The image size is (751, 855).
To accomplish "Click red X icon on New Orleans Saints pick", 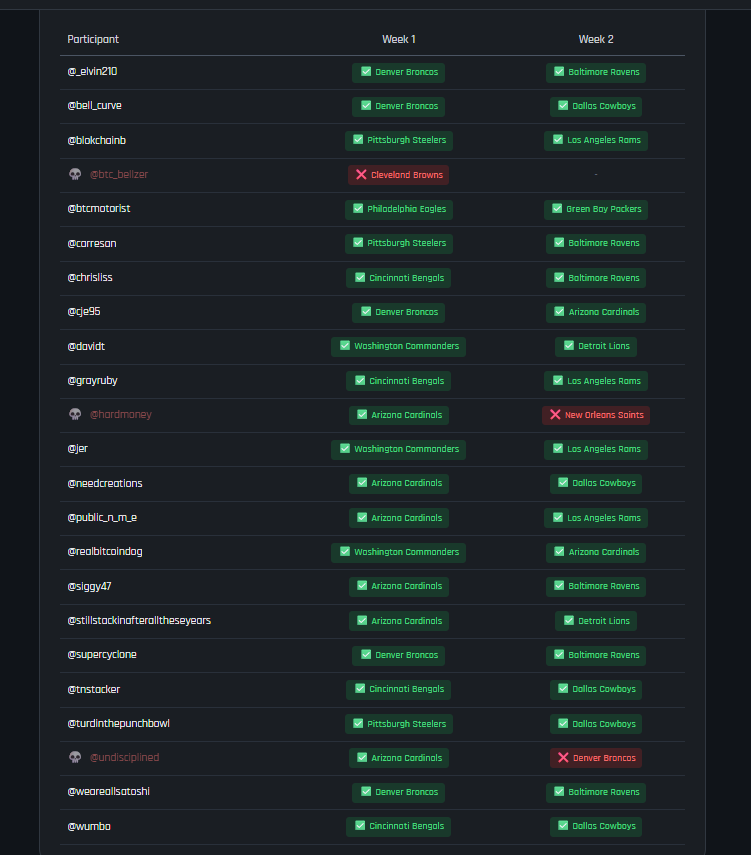I will pyautogui.click(x=555, y=414).
